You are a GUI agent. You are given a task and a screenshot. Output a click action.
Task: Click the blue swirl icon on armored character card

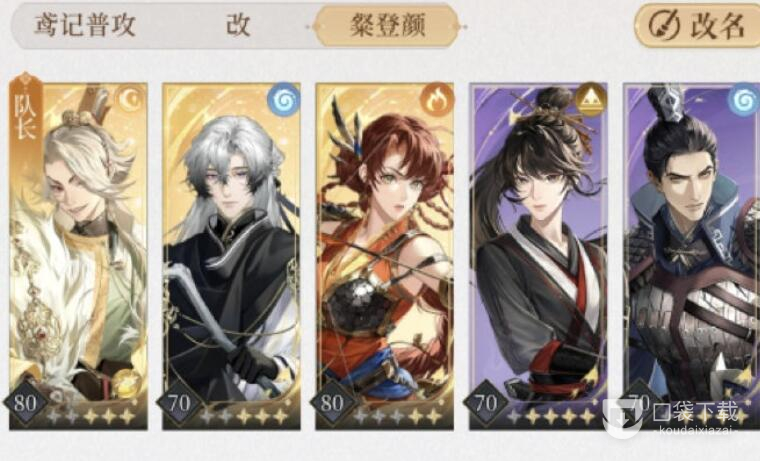pyautogui.click(x=743, y=100)
